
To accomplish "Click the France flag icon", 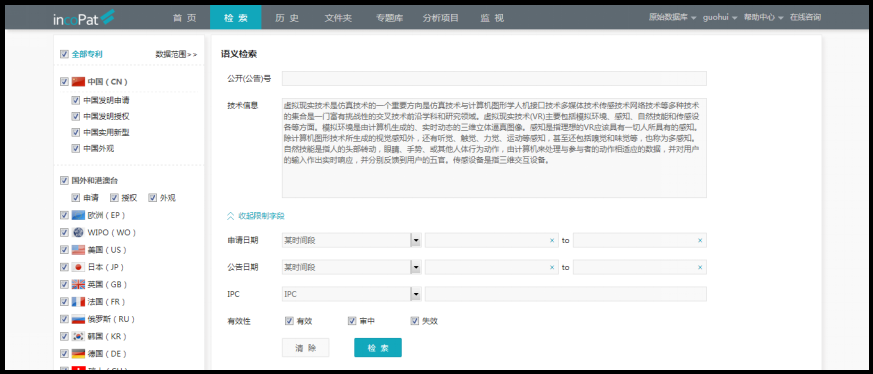I will [78, 301].
